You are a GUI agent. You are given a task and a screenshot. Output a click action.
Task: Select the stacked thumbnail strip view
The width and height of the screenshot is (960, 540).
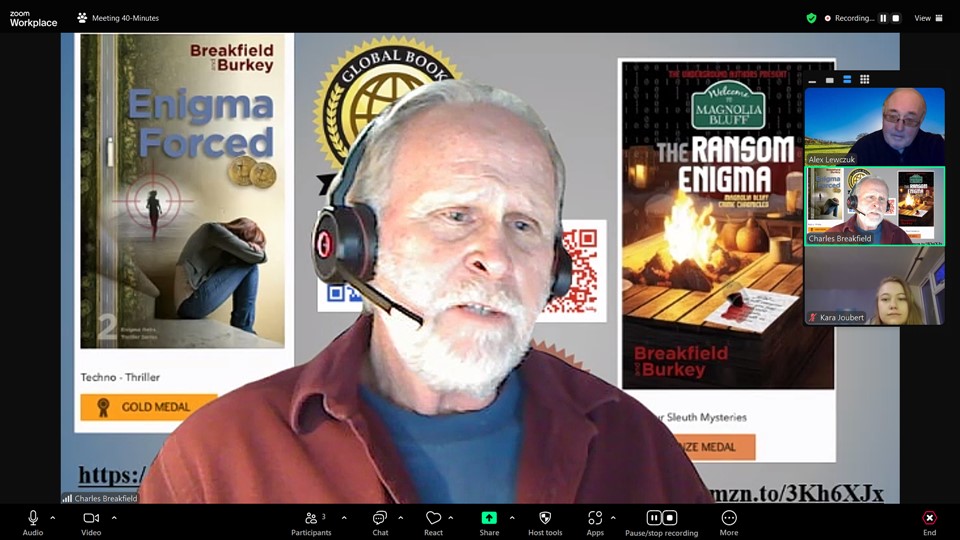point(847,80)
